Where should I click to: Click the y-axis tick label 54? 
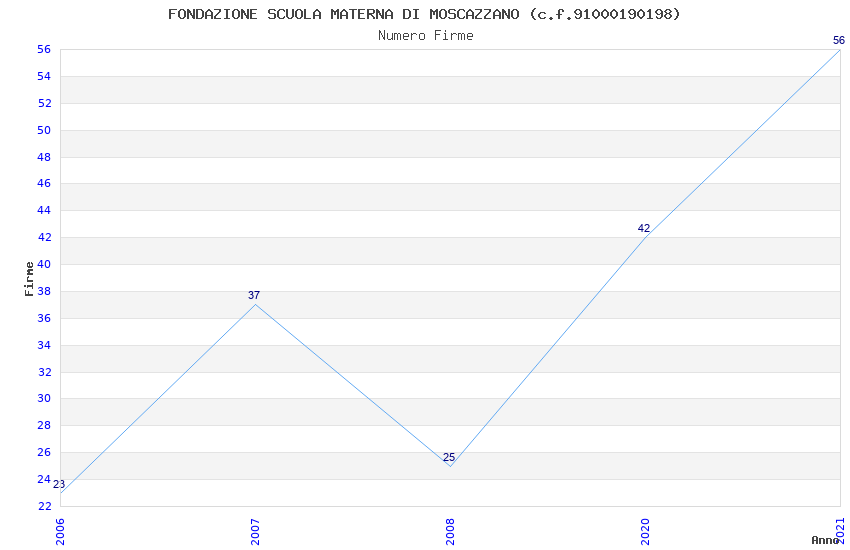pos(44,76)
